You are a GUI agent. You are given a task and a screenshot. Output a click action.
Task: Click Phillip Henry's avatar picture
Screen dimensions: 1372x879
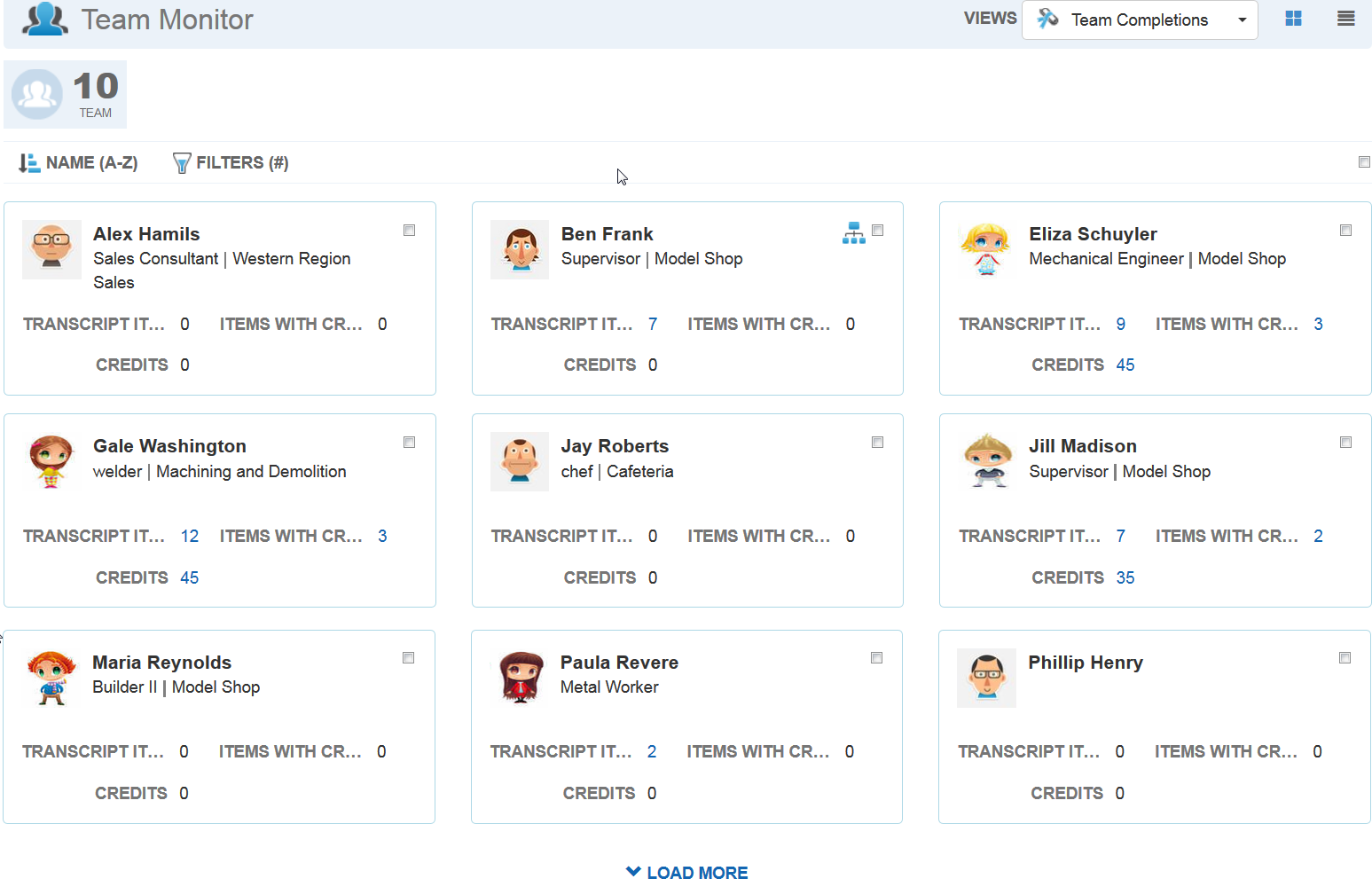point(986,678)
